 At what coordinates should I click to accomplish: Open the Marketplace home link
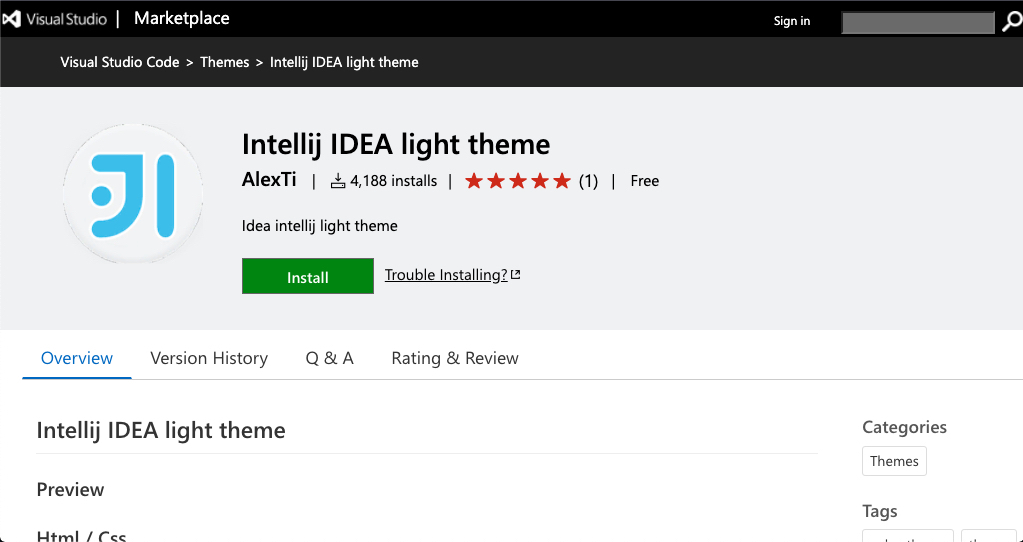coord(181,18)
